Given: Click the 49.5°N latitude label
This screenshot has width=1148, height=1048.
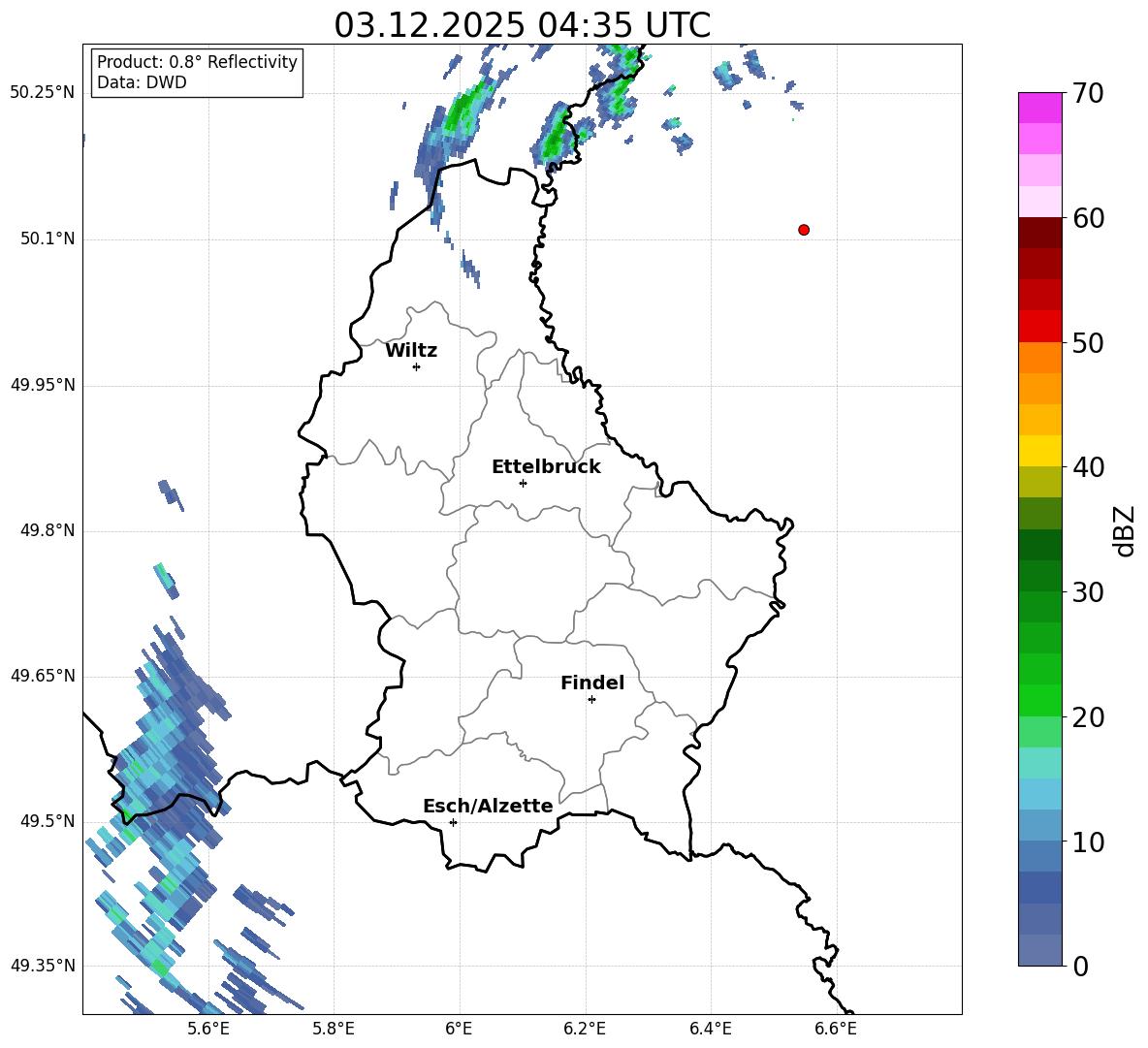Looking at the screenshot, I should tap(48, 821).
